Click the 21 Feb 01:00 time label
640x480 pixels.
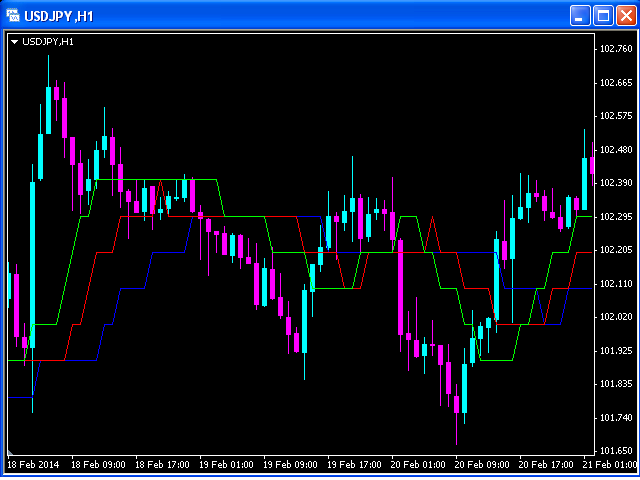(x=610, y=464)
